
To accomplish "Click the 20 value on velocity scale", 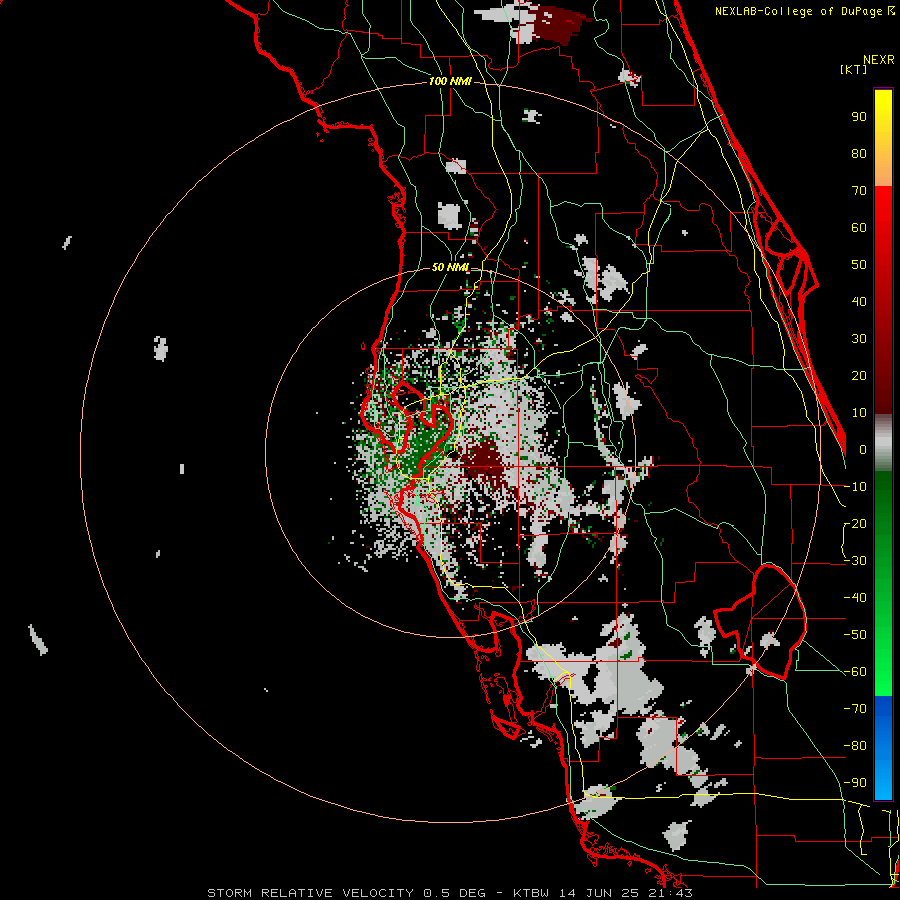I will tap(859, 376).
